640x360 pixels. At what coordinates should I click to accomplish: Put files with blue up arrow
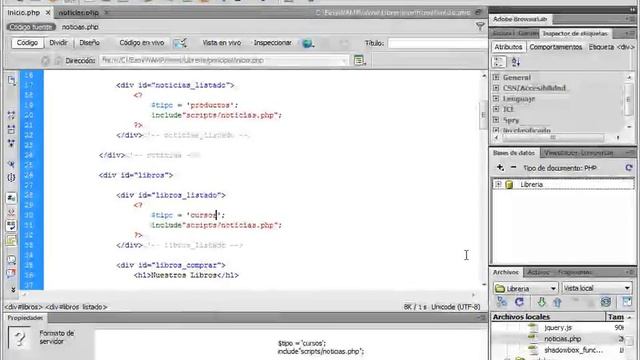[557, 302]
